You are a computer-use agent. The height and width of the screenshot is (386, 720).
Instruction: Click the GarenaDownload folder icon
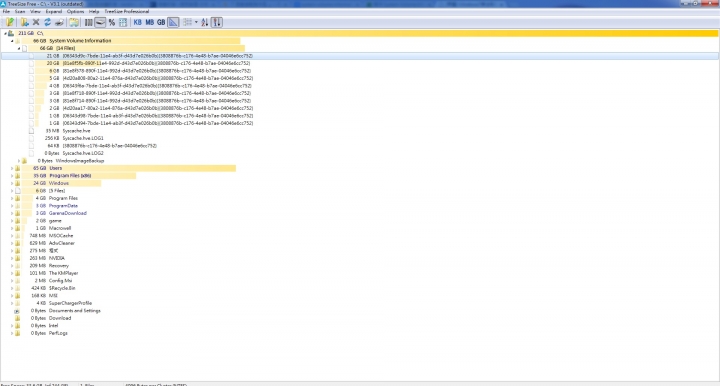click(17, 213)
